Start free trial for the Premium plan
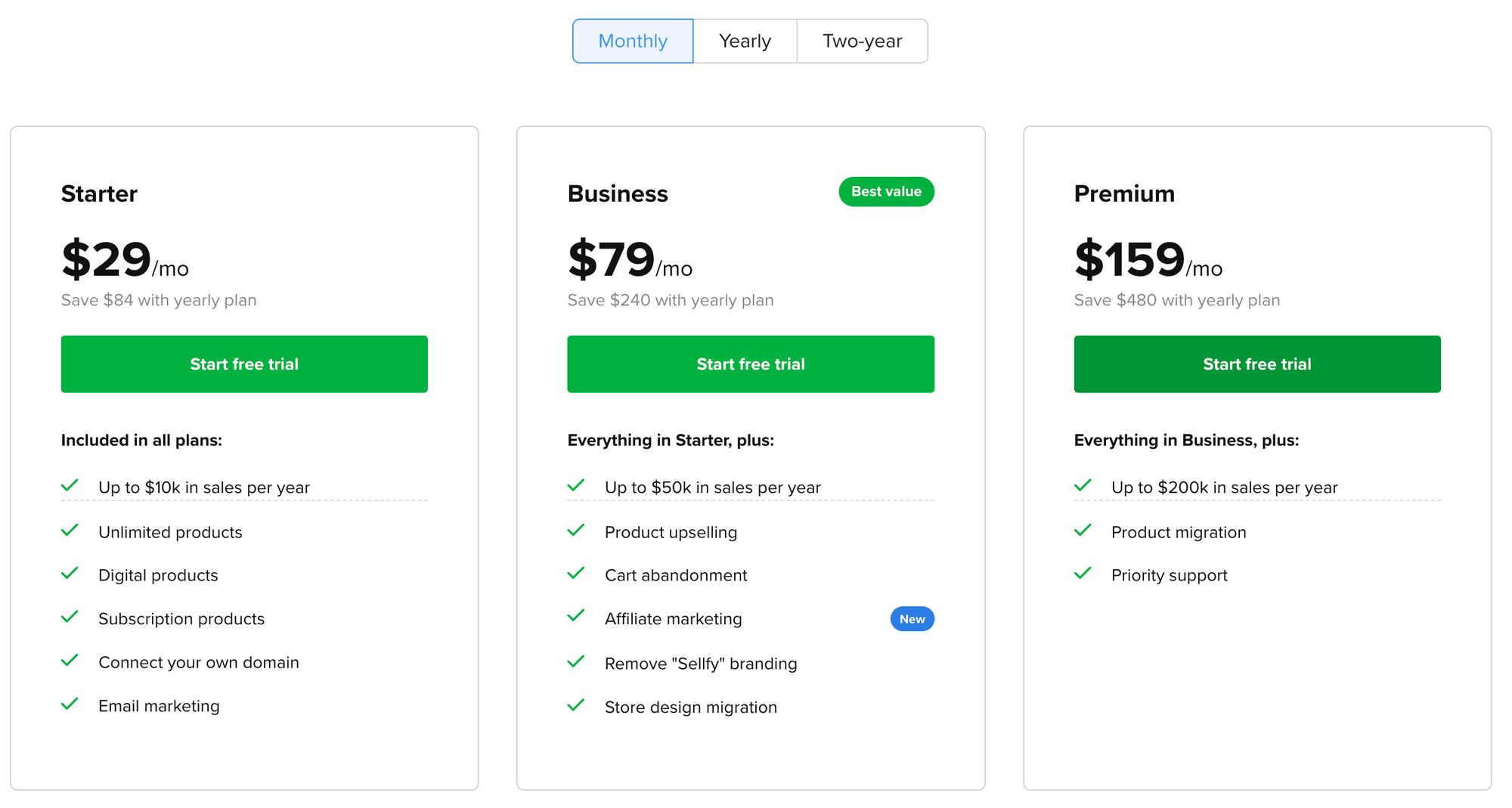1512x808 pixels. [x=1256, y=364]
